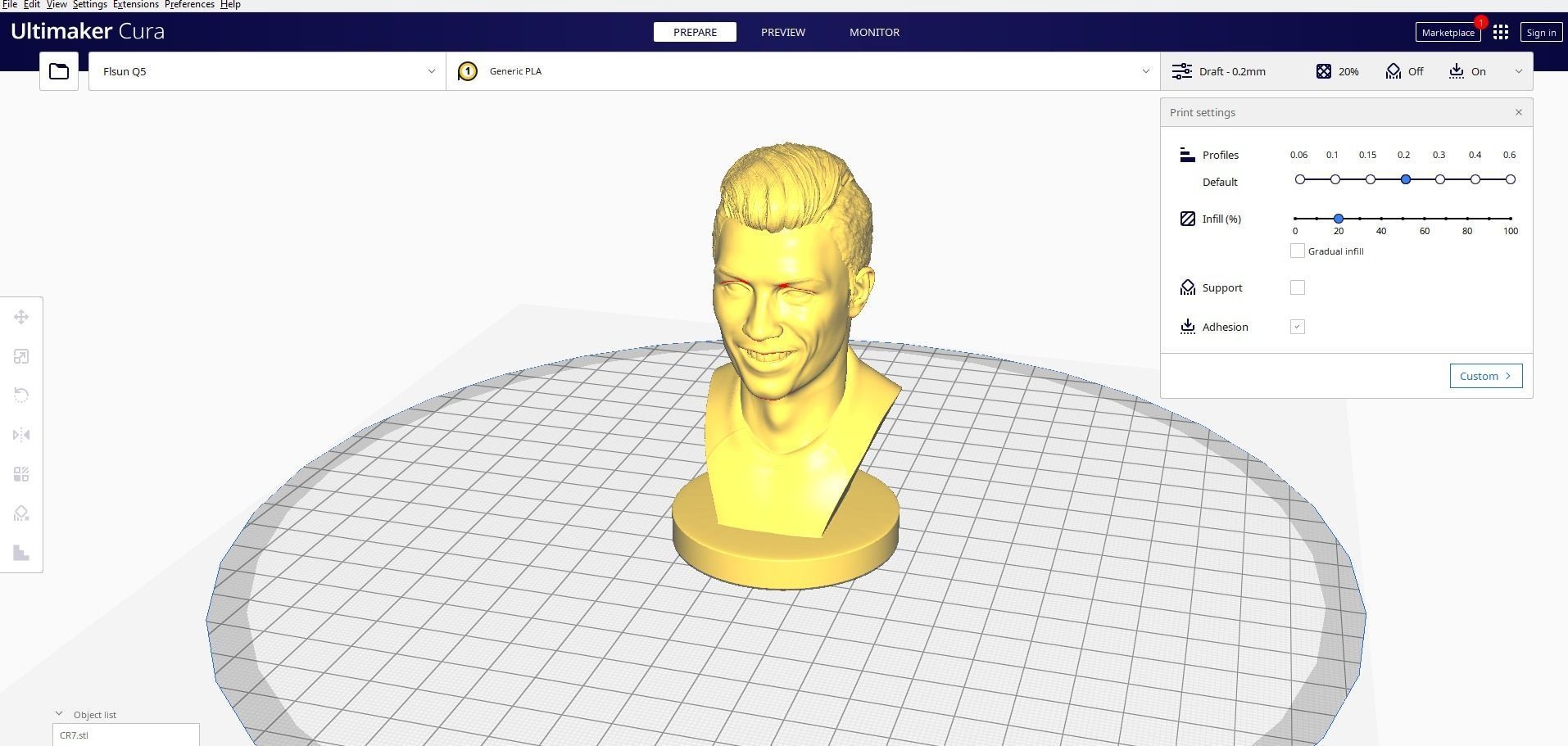Image resolution: width=1568 pixels, height=746 pixels.
Task: Open the application switcher grid icon
Action: [1501, 32]
